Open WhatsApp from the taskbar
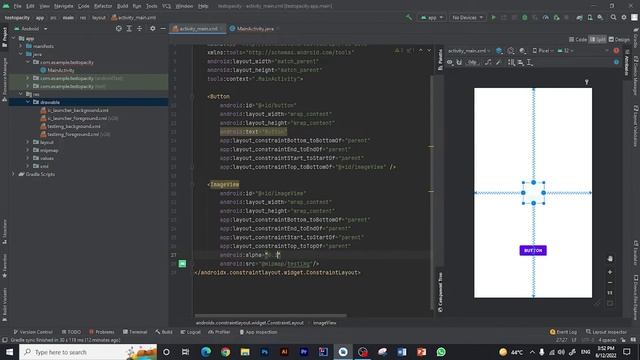The width and height of the screenshot is (640, 360). click(x=441, y=352)
